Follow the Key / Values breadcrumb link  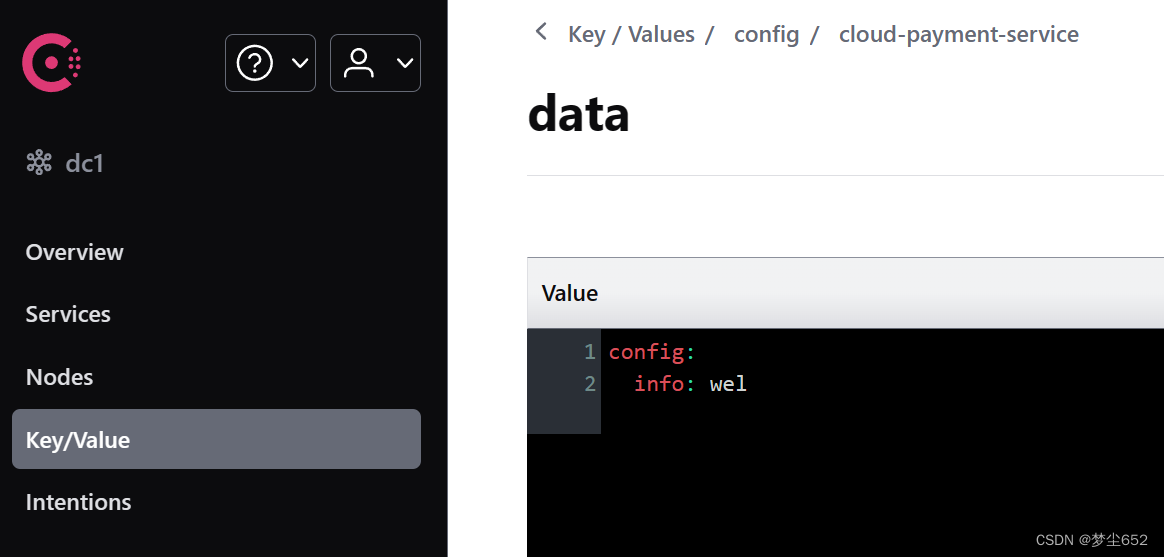point(631,34)
